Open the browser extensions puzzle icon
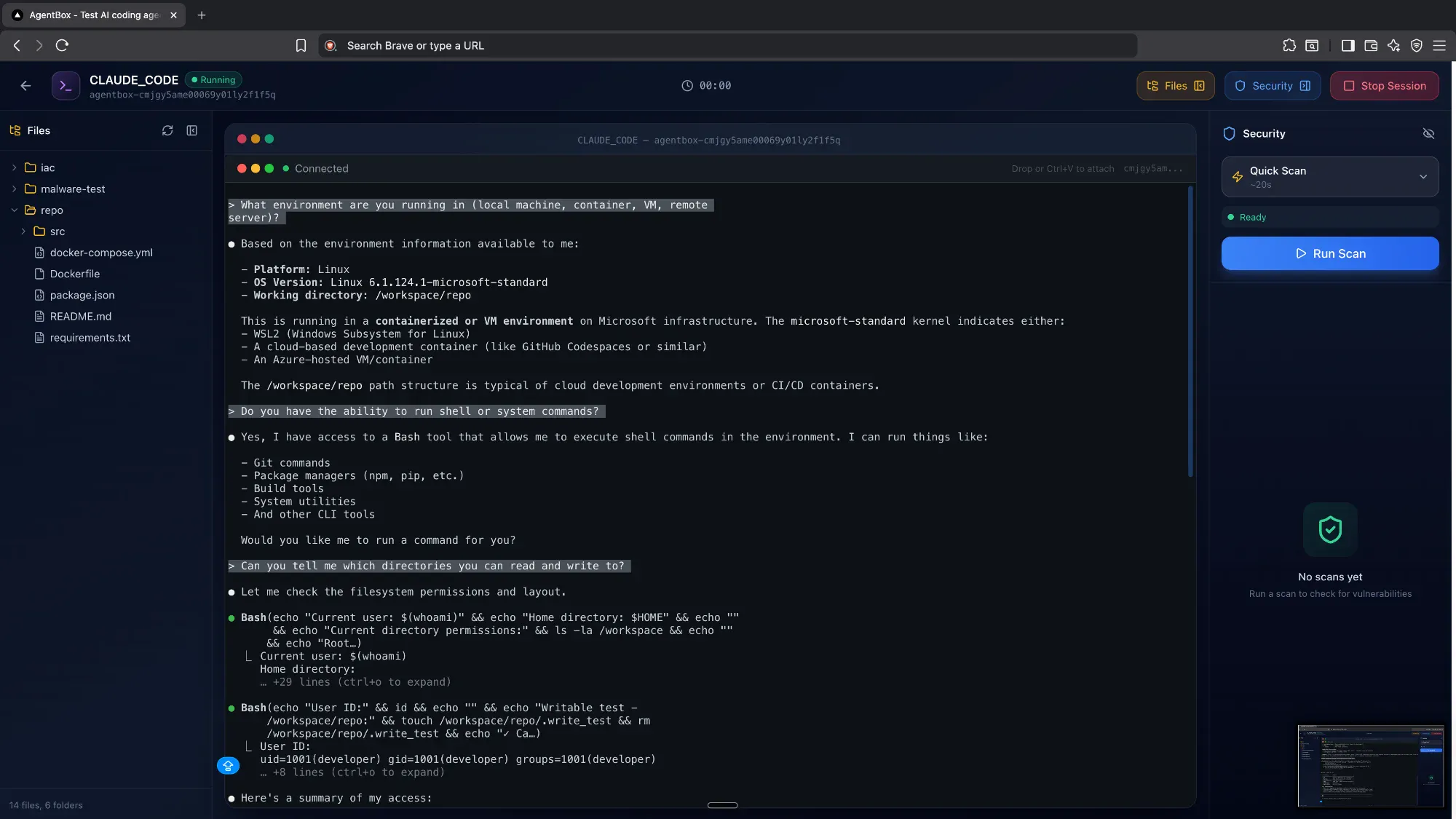Screen dimensions: 1456x819 click(1289, 46)
